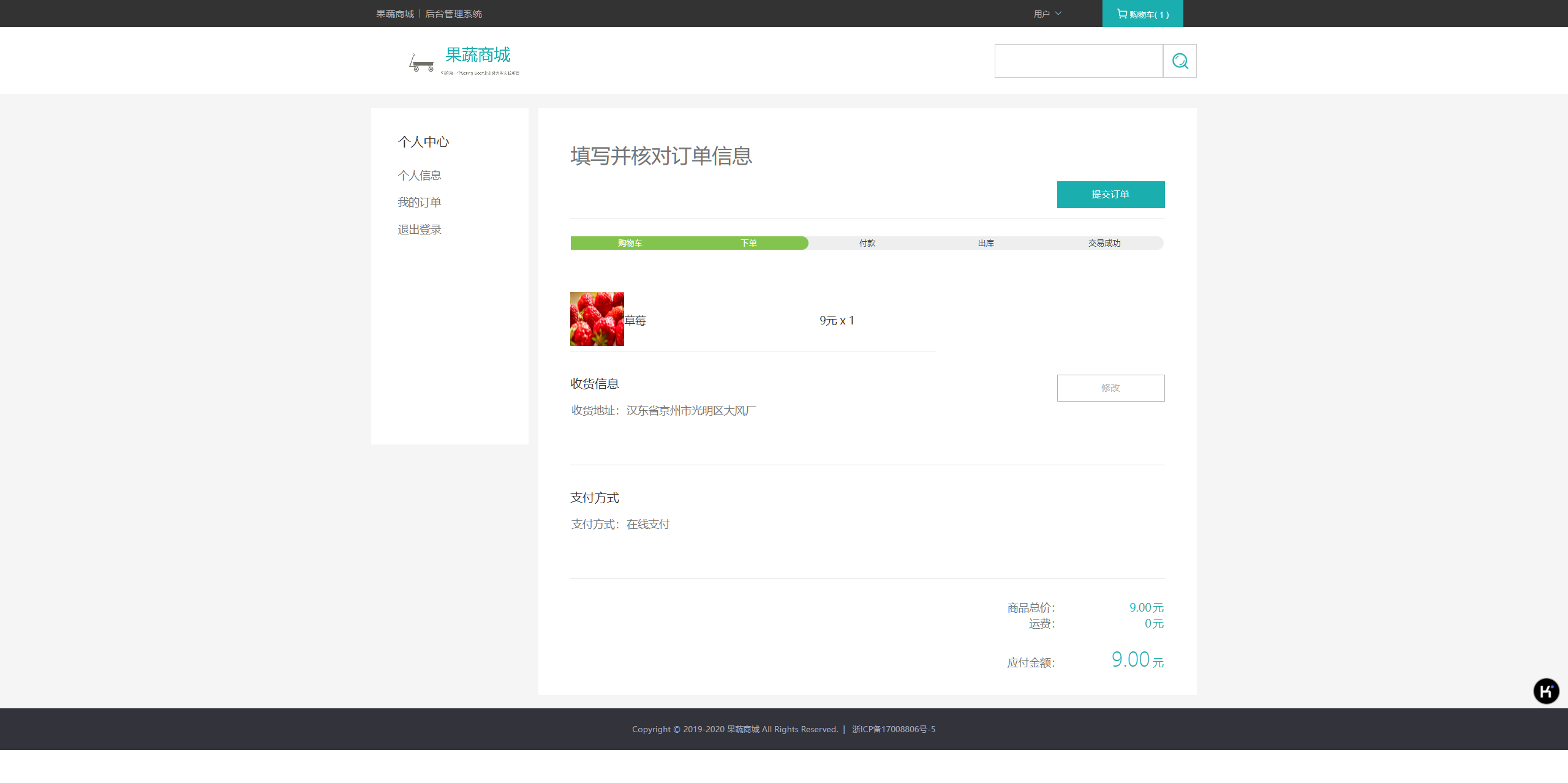The width and height of the screenshot is (1568, 783).
Task: Click the 付款 step in the progress bar
Action: pyautogui.click(x=867, y=244)
